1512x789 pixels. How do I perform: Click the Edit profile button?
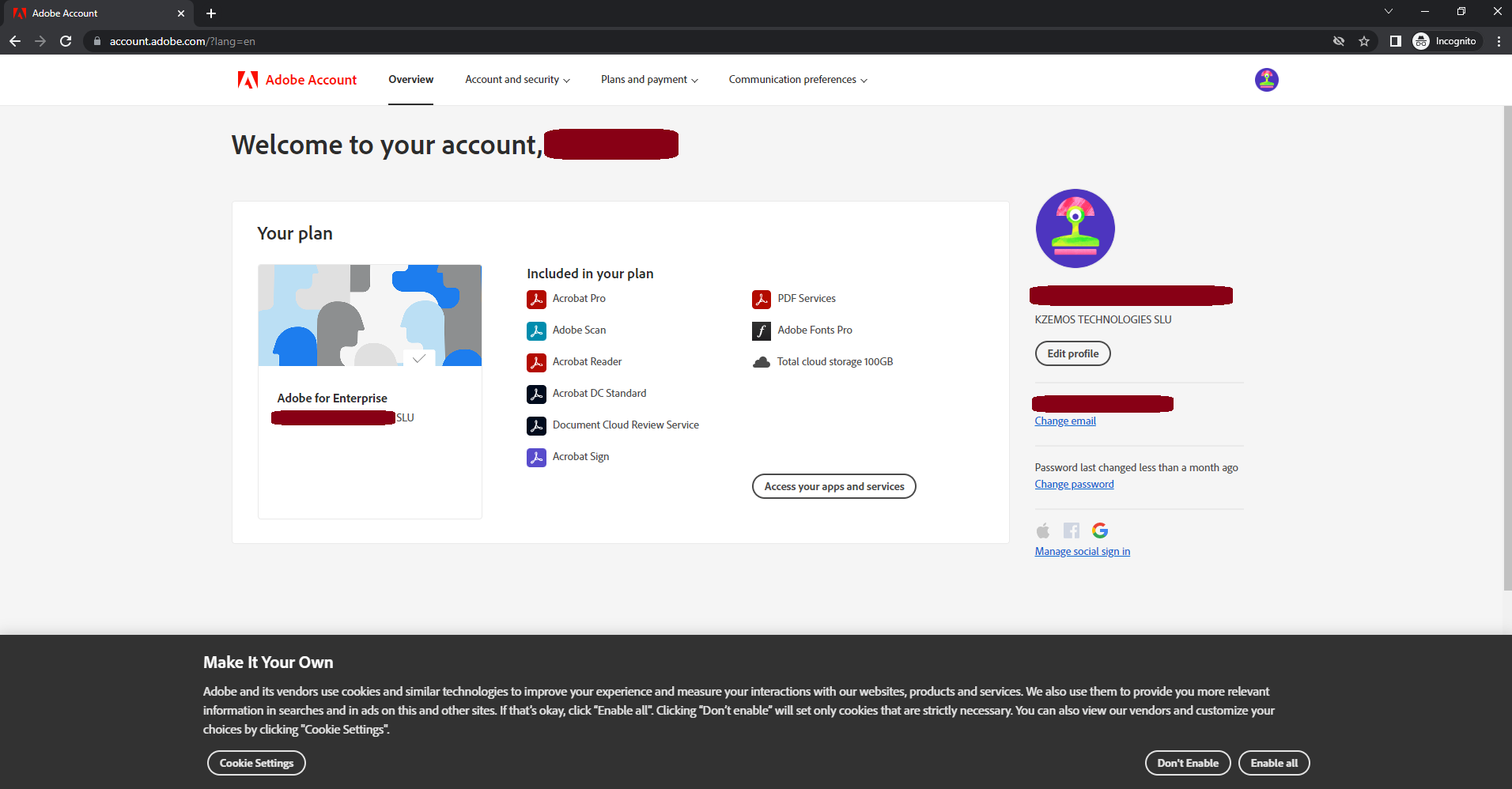click(x=1072, y=353)
